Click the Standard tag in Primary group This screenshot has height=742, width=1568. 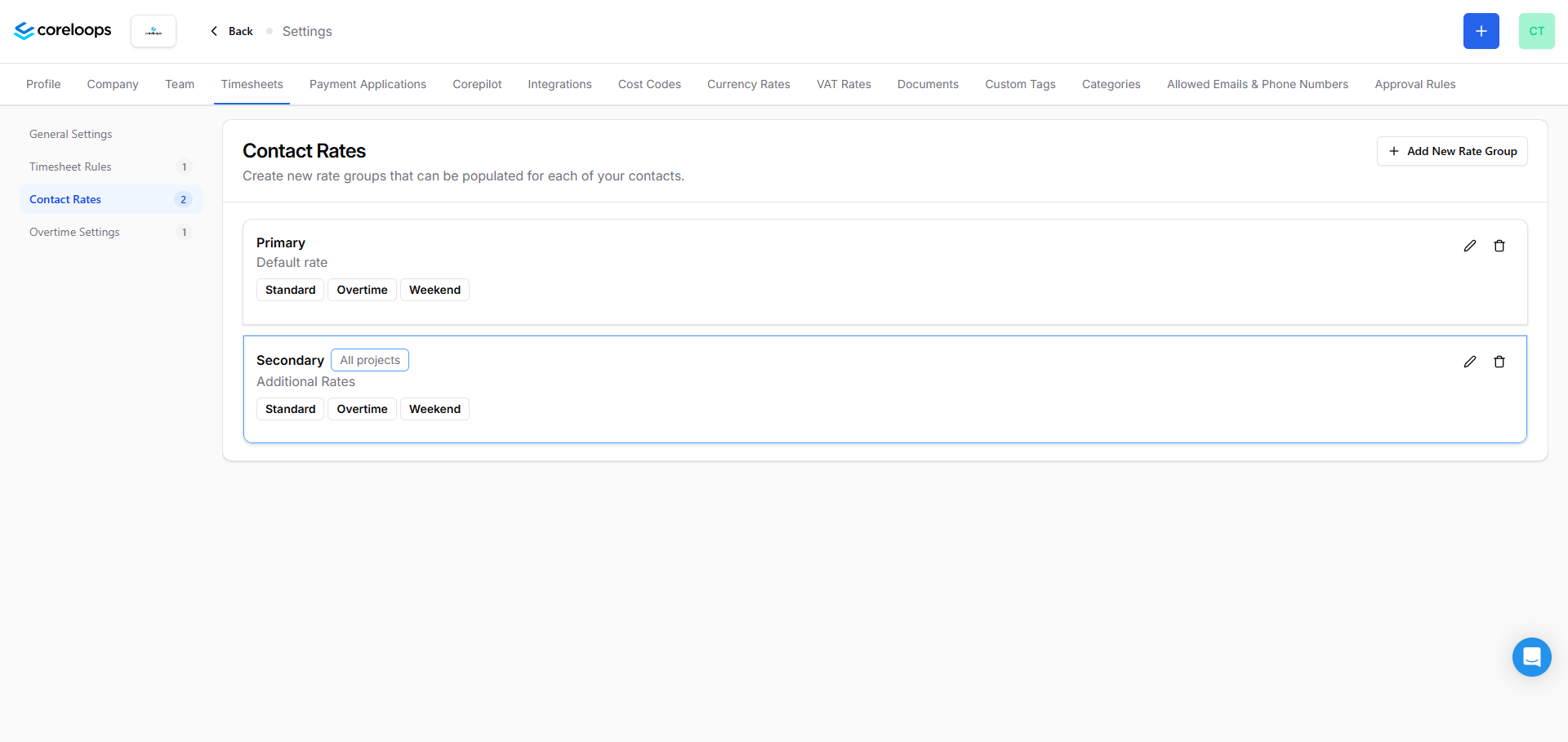pyautogui.click(x=290, y=290)
